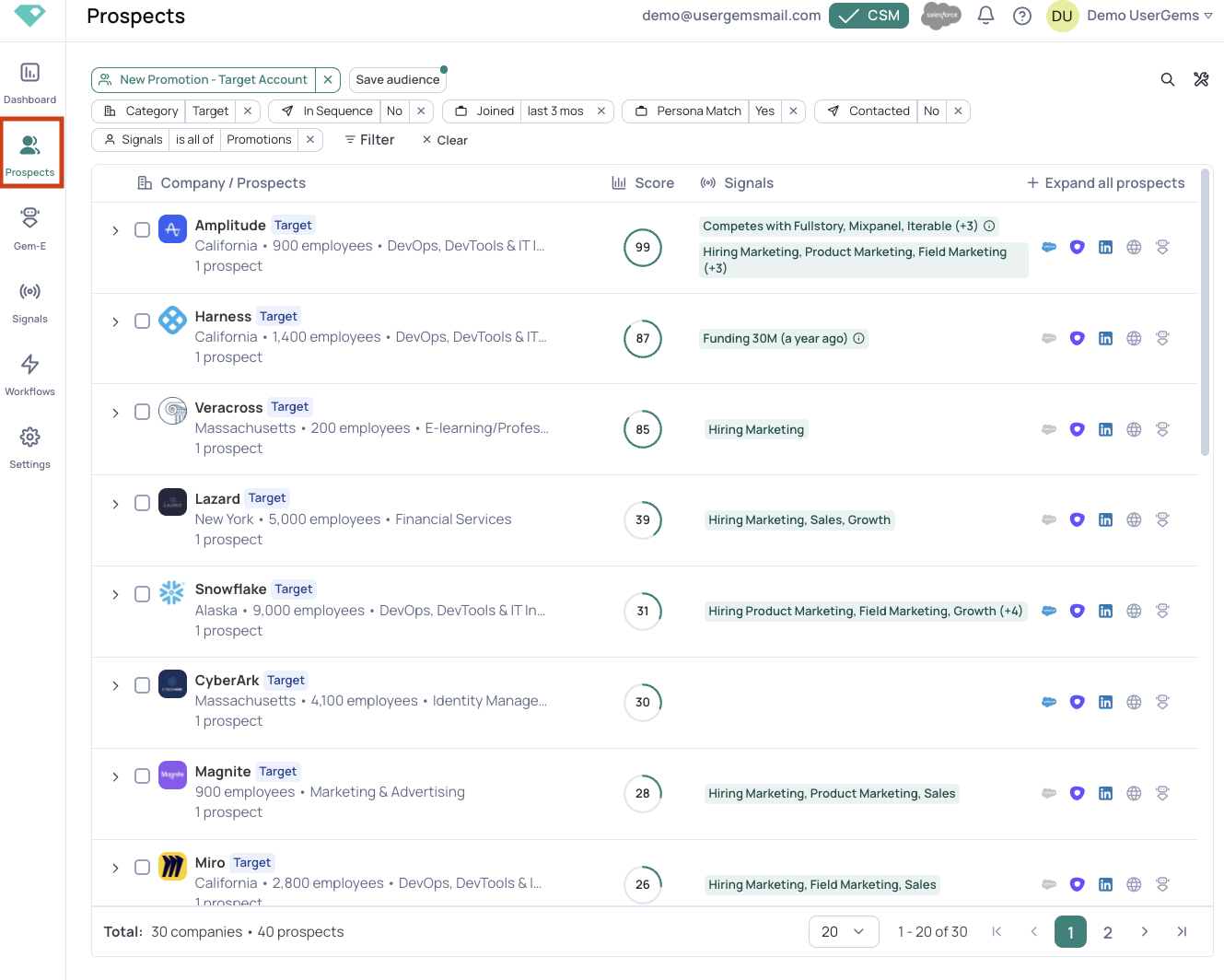Open the Demo UserGems account dropdown

1149,16
